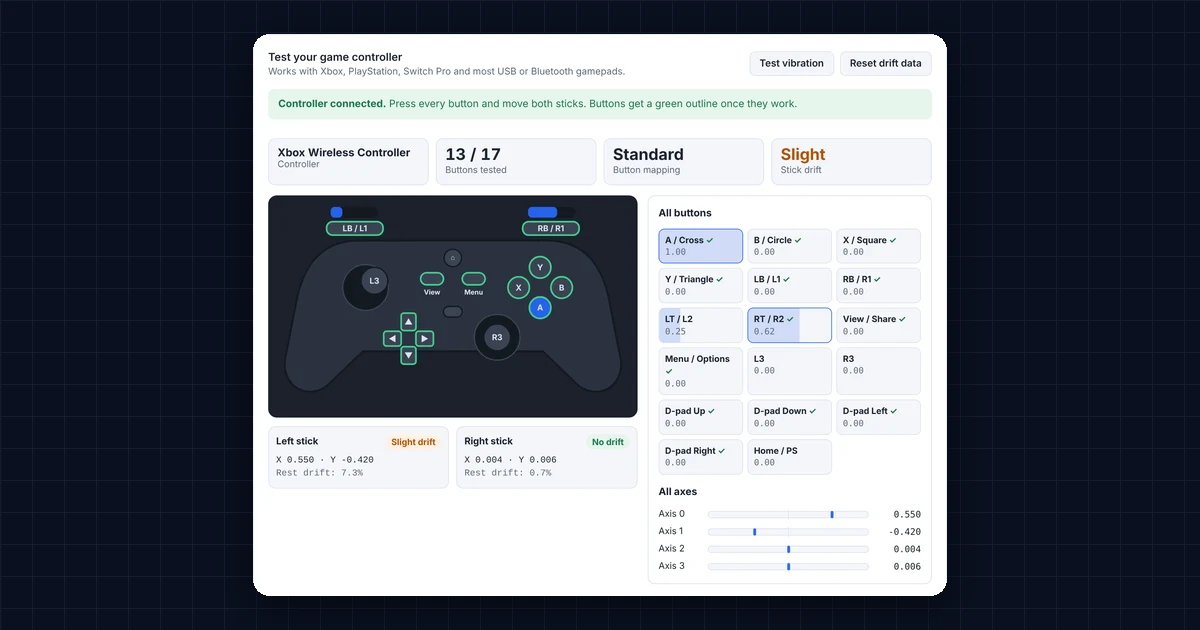Viewport: 1200px width, 630px height.
Task: Click the Rest drift: 0.7% text
Action: (x=508, y=473)
